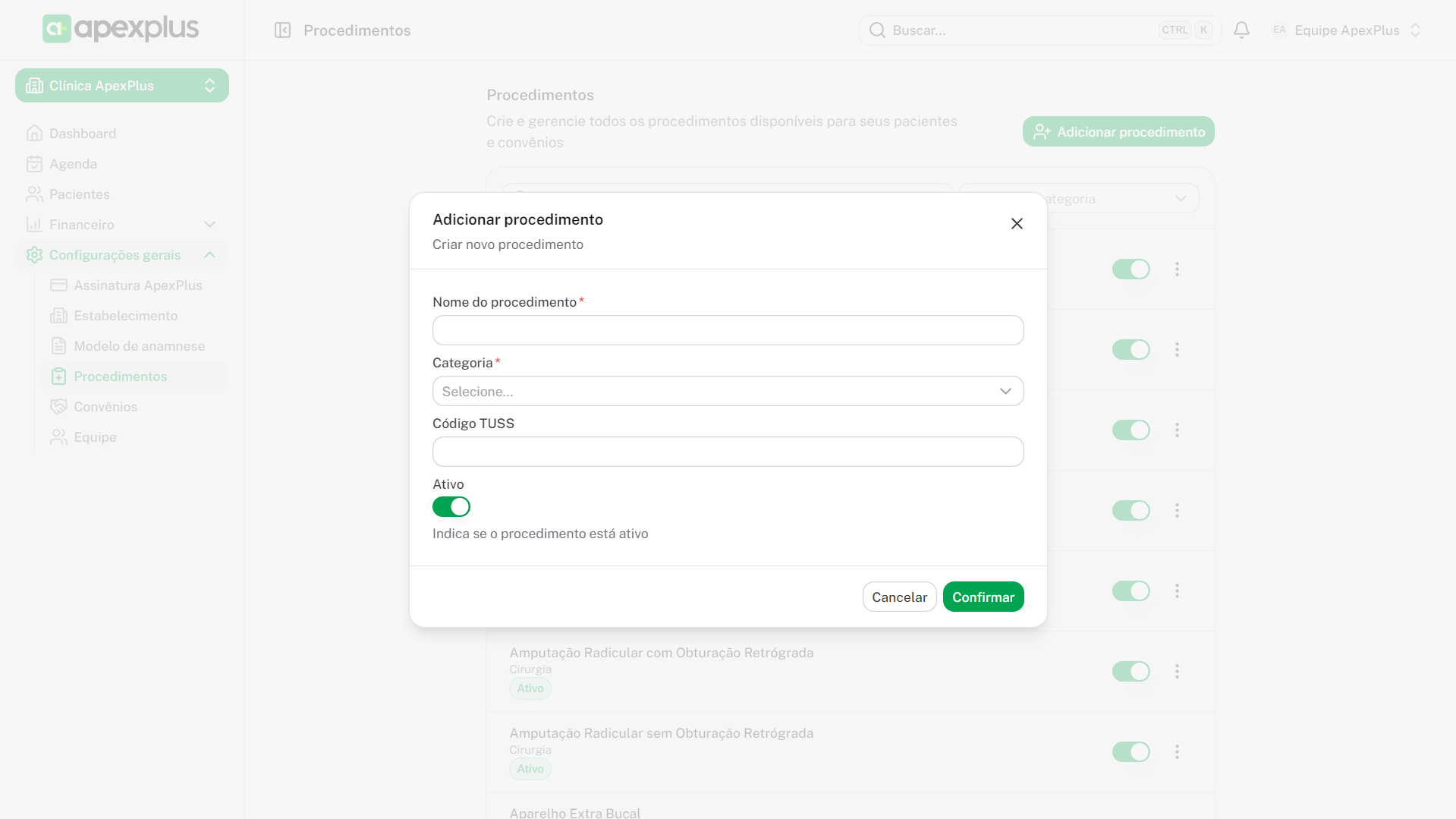Expand the Clínica ApexPlus switcher

point(122,86)
